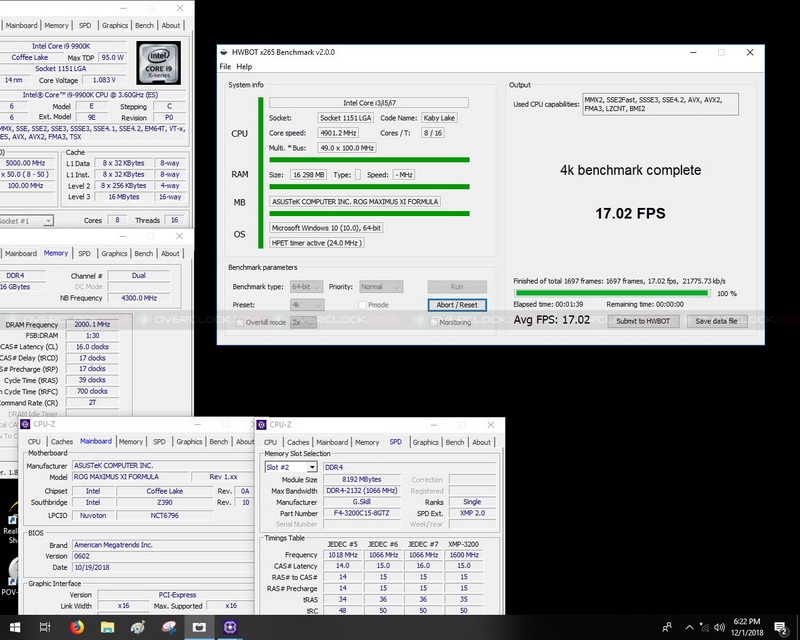800x640 pixels.
Task: Open the volume control tray icon
Action: 719,627
